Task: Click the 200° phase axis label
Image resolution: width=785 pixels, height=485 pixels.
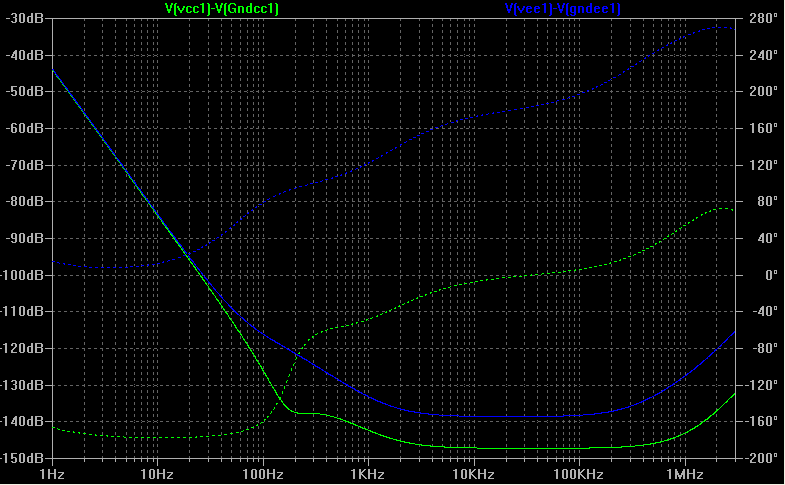Action: tap(764, 92)
